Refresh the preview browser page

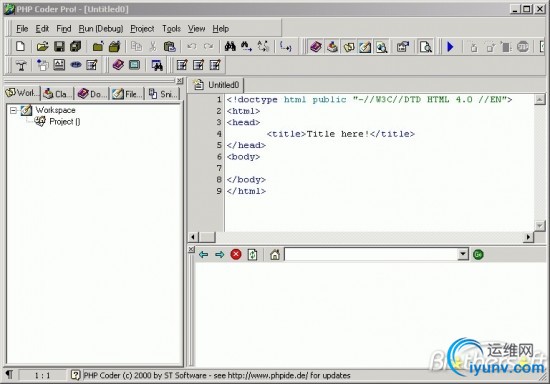pos(252,255)
